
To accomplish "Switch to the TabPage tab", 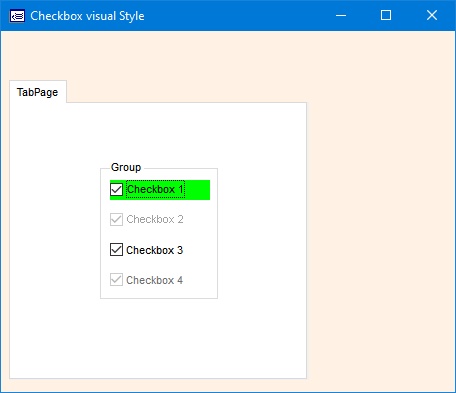I will [x=38, y=92].
